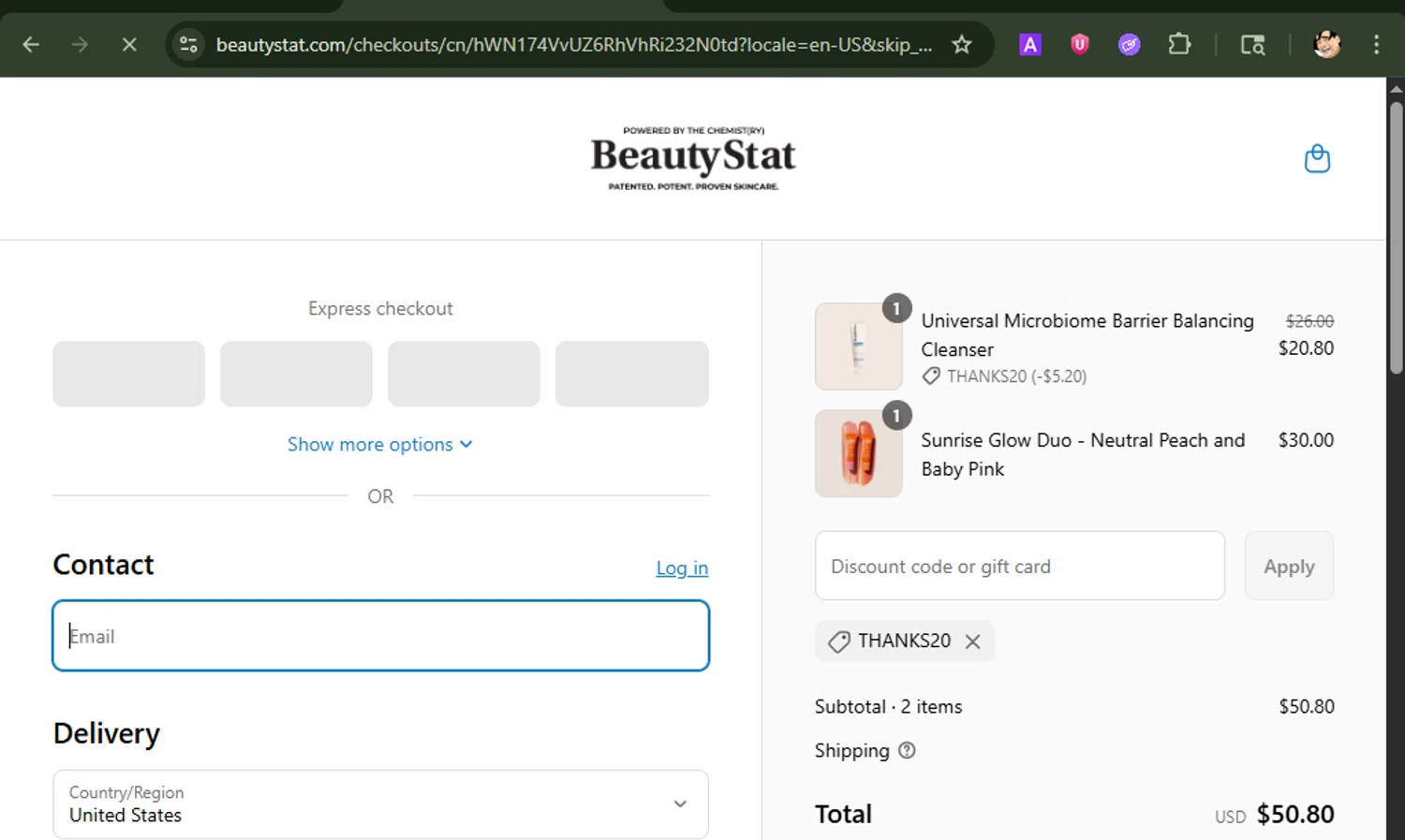Click the Discount code or gift card field
This screenshot has height=840, width=1405.
pos(1020,566)
